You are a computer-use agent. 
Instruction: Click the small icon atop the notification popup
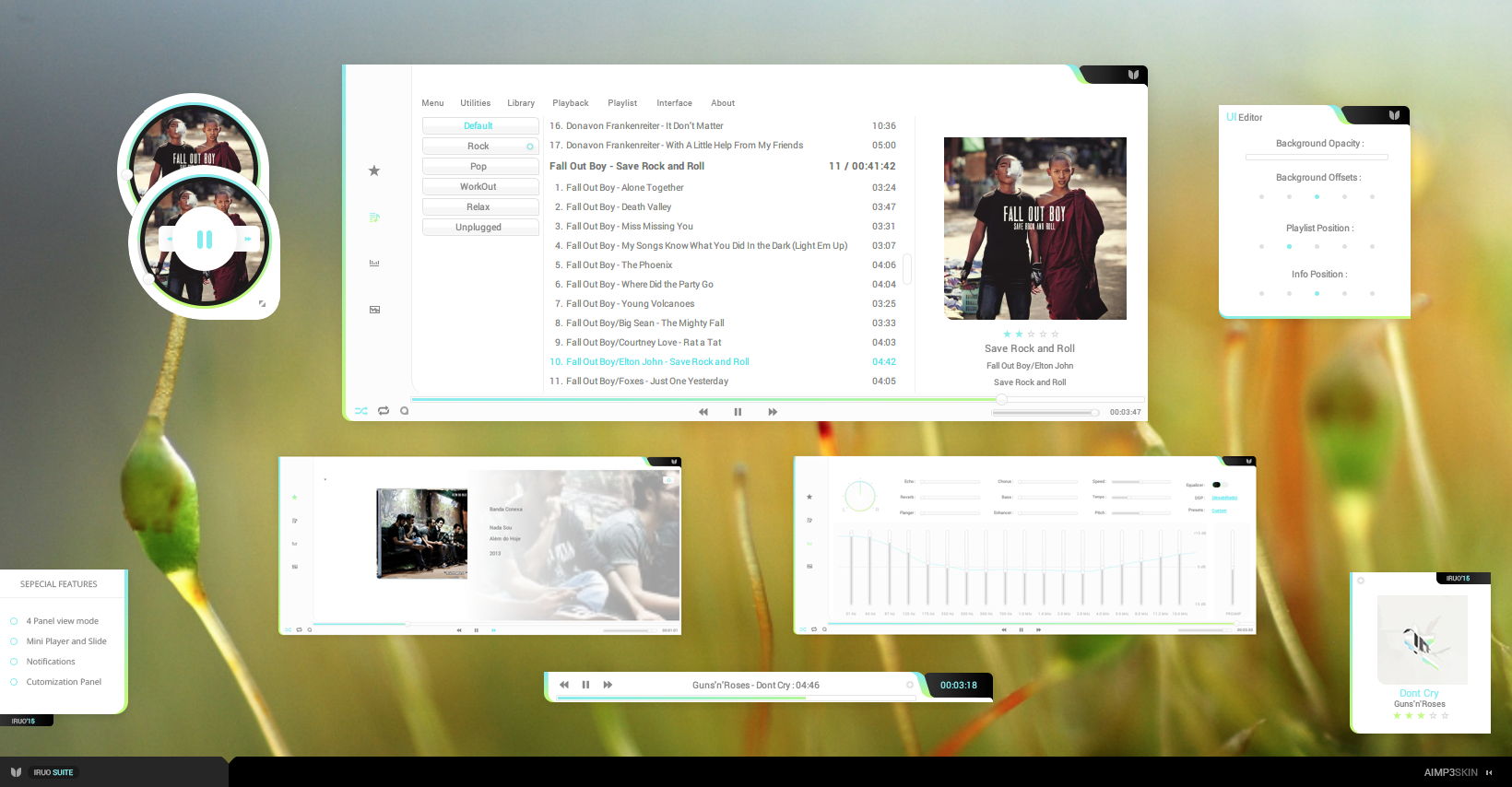[1361, 581]
